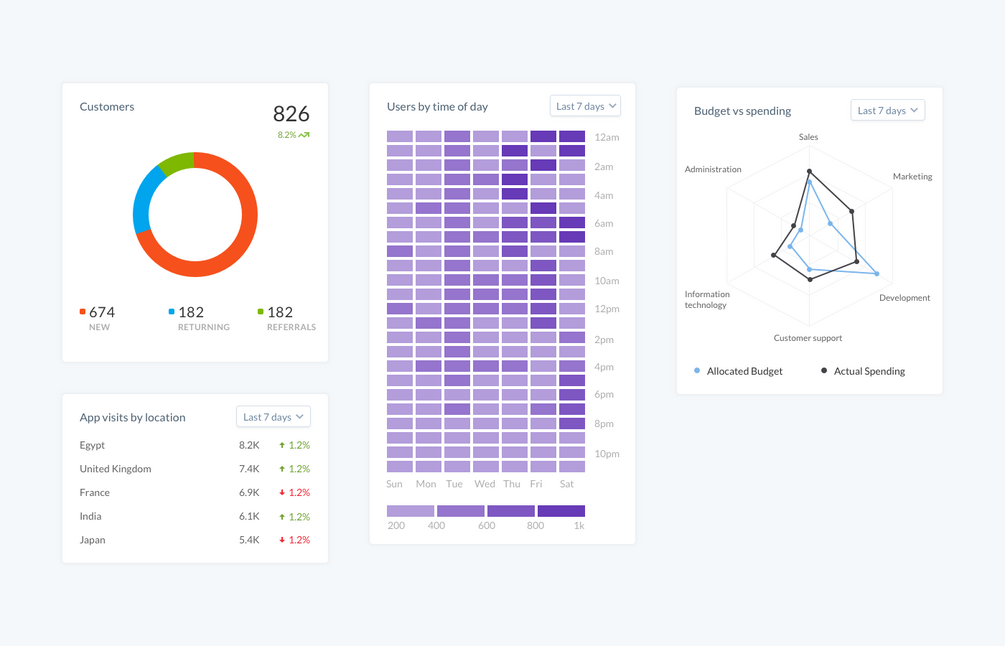Click the red down arrow in the Japan row
The height and width of the screenshot is (646, 1005).
click(282, 540)
